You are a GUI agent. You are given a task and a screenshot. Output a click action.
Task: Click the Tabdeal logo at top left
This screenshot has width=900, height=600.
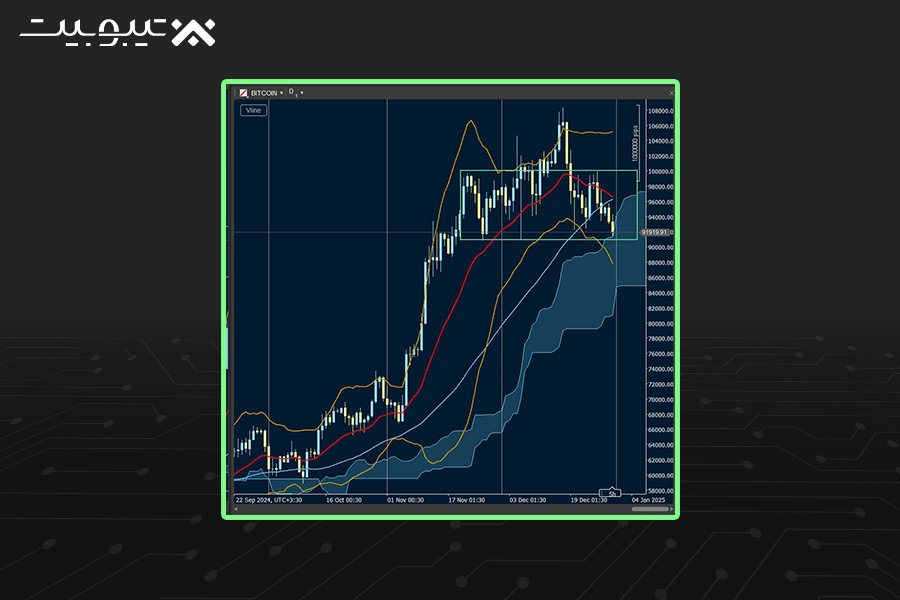[118, 32]
